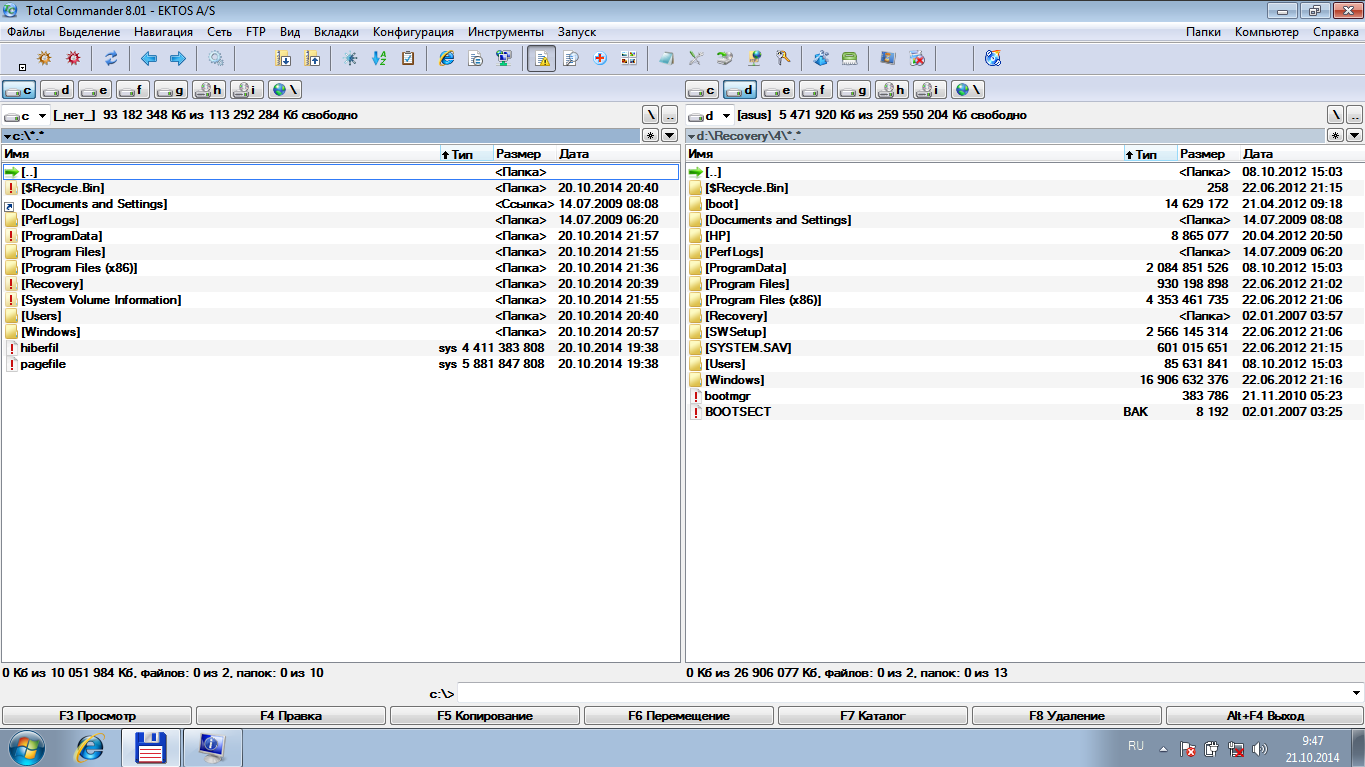This screenshot has width=1365, height=767.
Task: Open the left panel drive c dropdown
Action: click(26, 115)
